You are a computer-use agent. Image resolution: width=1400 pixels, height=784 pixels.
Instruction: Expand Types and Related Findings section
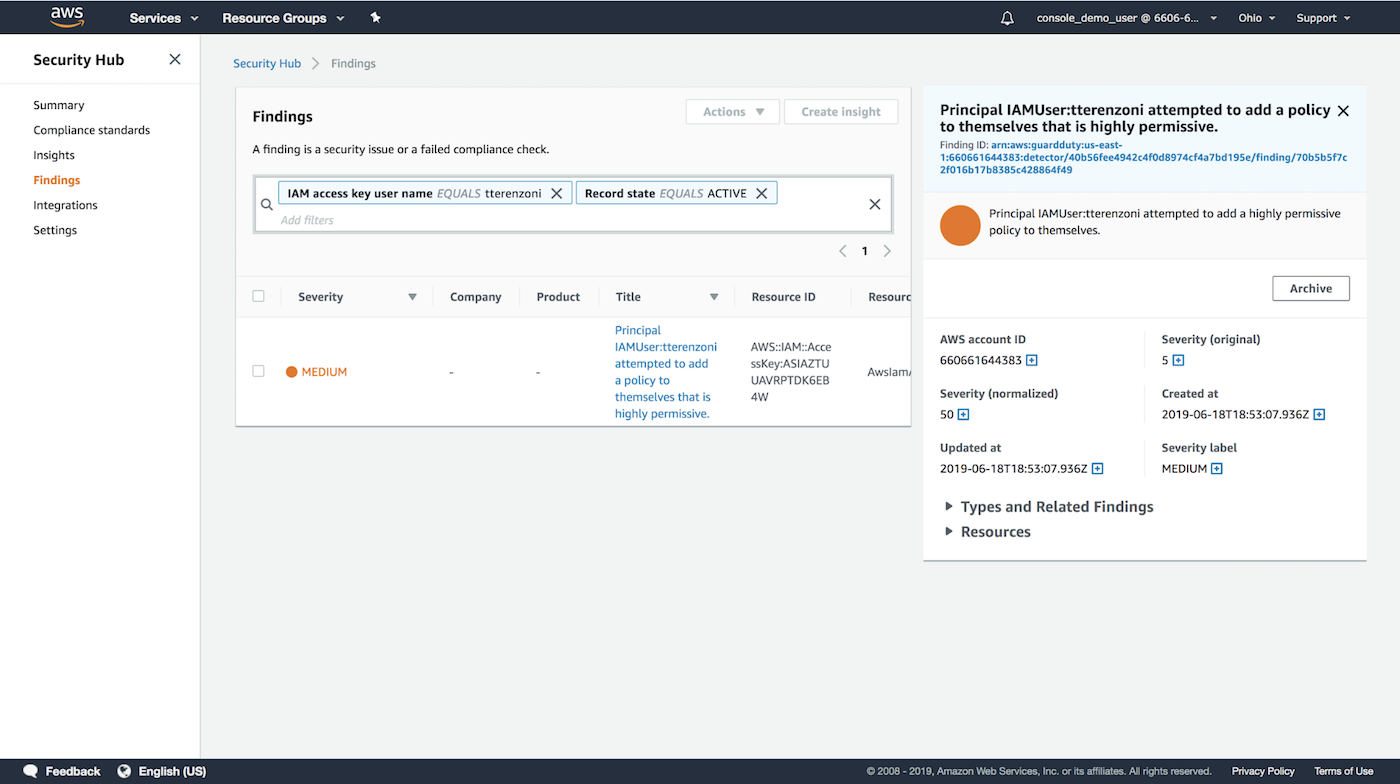click(x=1056, y=507)
